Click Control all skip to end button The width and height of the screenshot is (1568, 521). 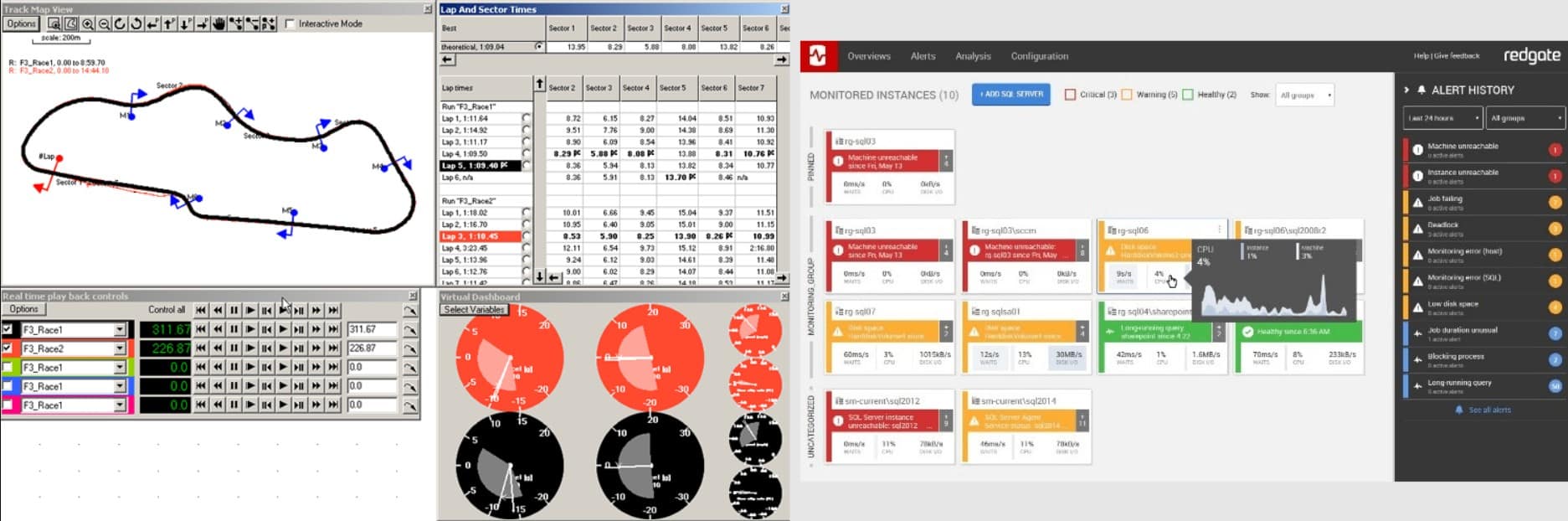(x=333, y=310)
